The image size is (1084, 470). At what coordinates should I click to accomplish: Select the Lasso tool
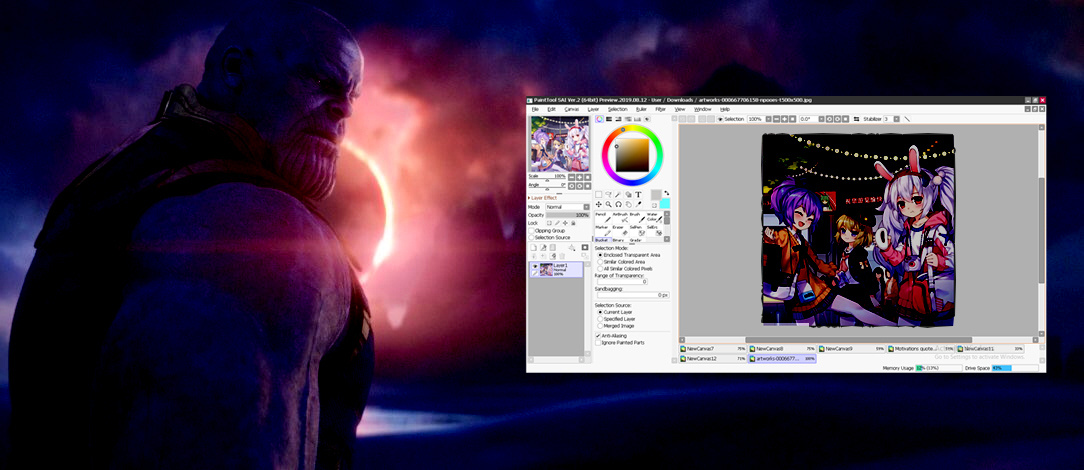[x=608, y=194]
